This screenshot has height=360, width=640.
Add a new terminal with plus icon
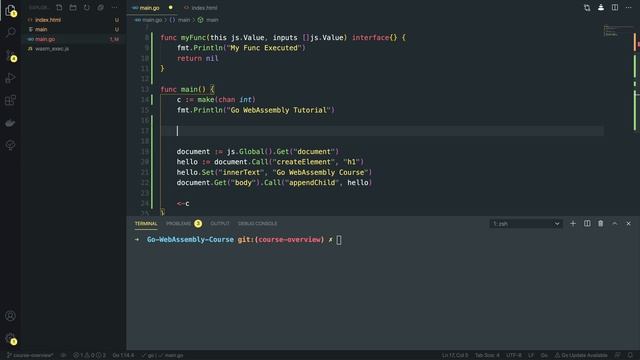pyautogui.click(x=573, y=223)
